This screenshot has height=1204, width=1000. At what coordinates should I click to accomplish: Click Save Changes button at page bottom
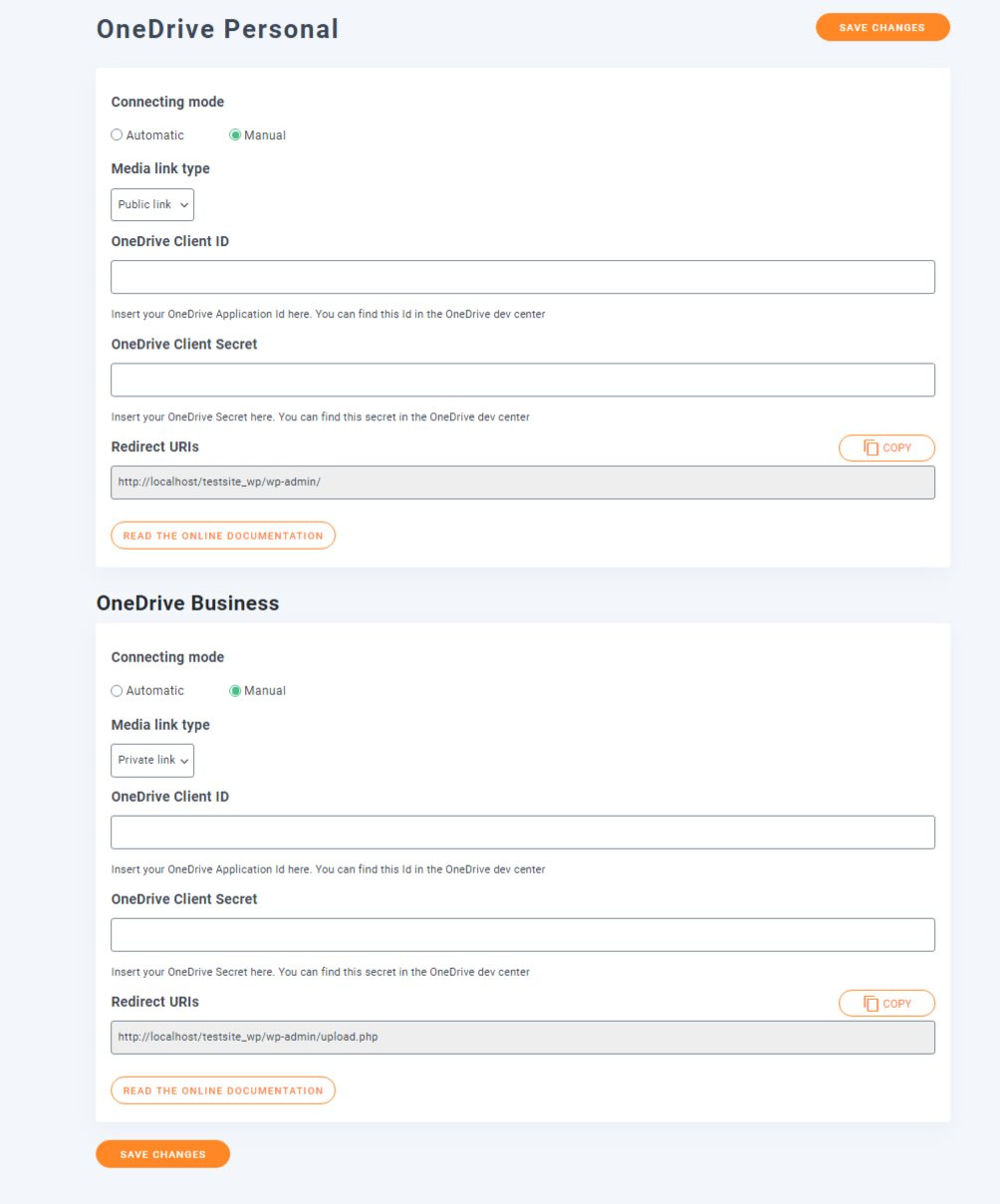[163, 1154]
